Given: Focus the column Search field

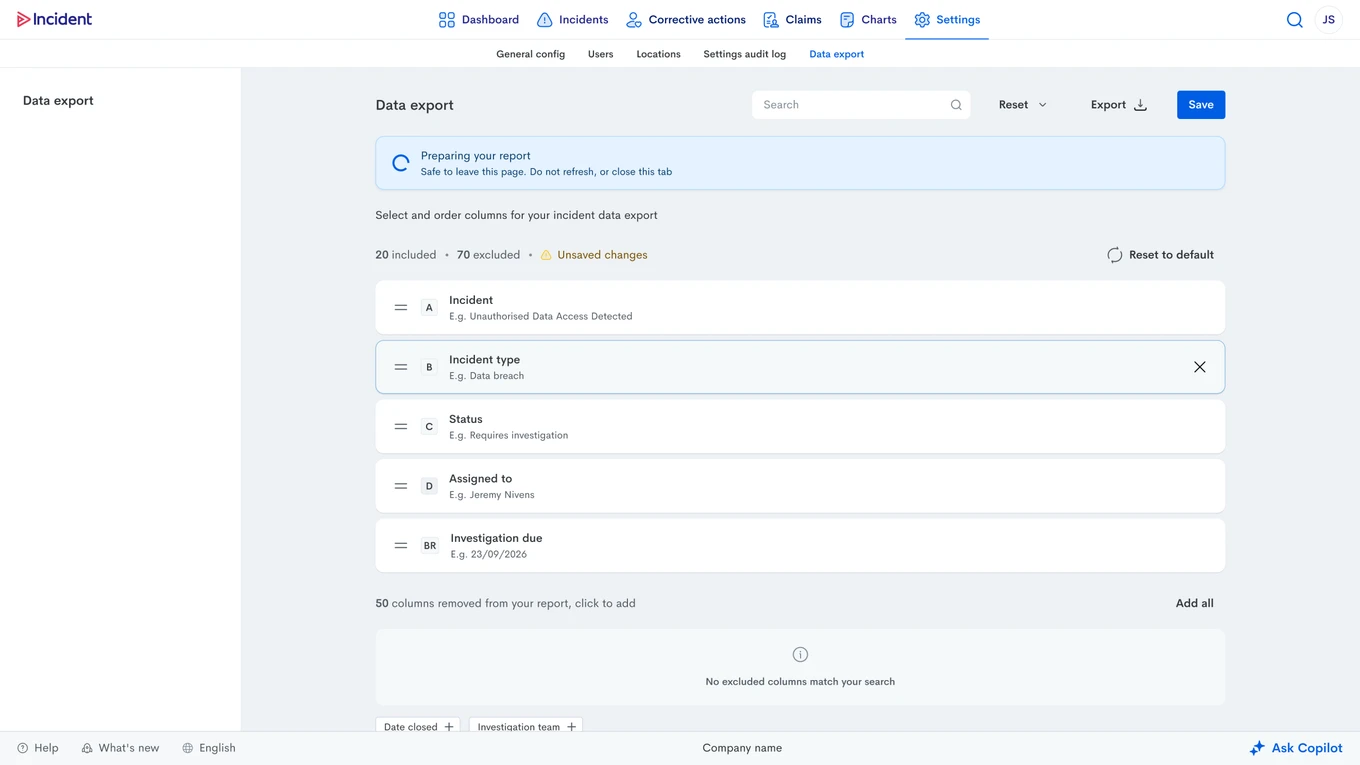Looking at the screenshot, I should pyautogui.click(x=860, y=105).
